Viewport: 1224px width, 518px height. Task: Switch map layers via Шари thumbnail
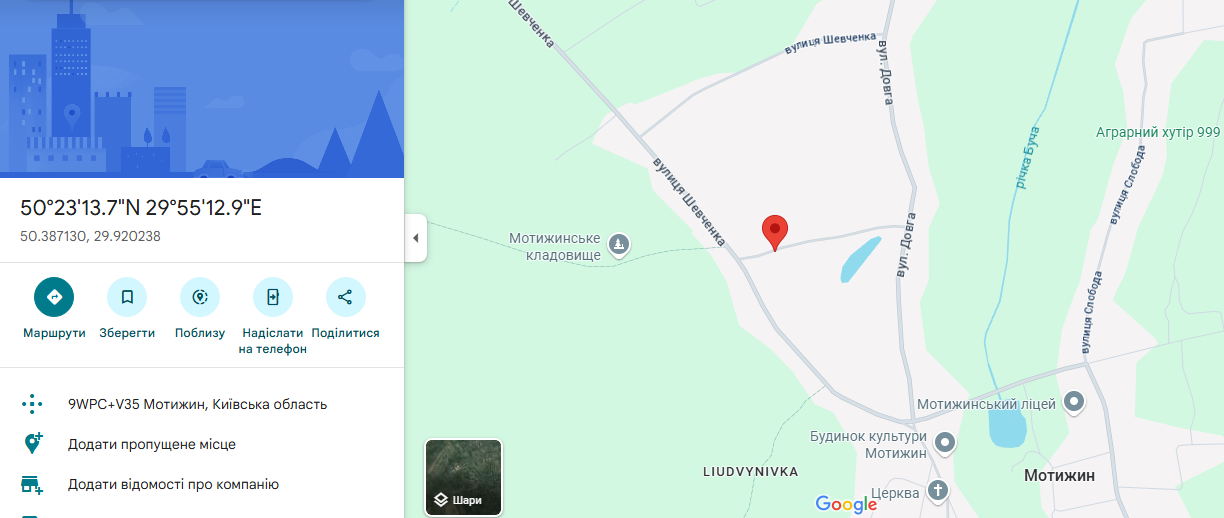pyautogui.click(x=464, y=477)
